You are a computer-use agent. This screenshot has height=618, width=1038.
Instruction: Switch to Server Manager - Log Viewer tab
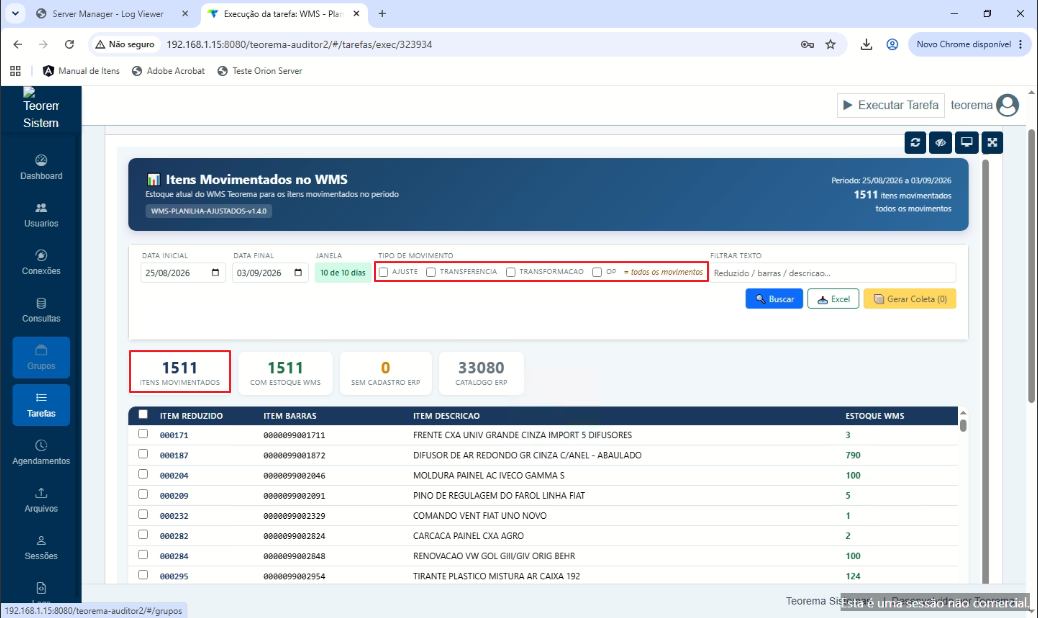(108, 13)
